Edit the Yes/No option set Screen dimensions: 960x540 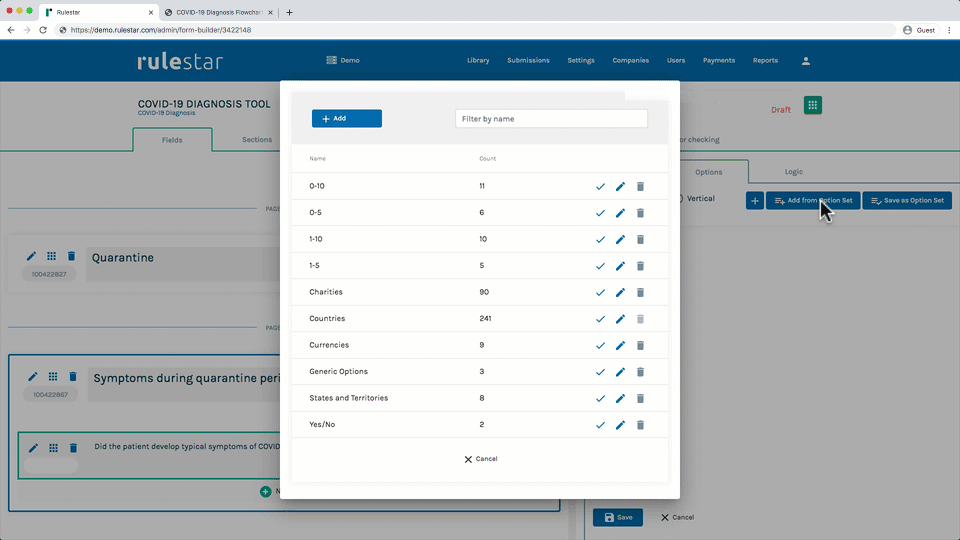[620, 425]
